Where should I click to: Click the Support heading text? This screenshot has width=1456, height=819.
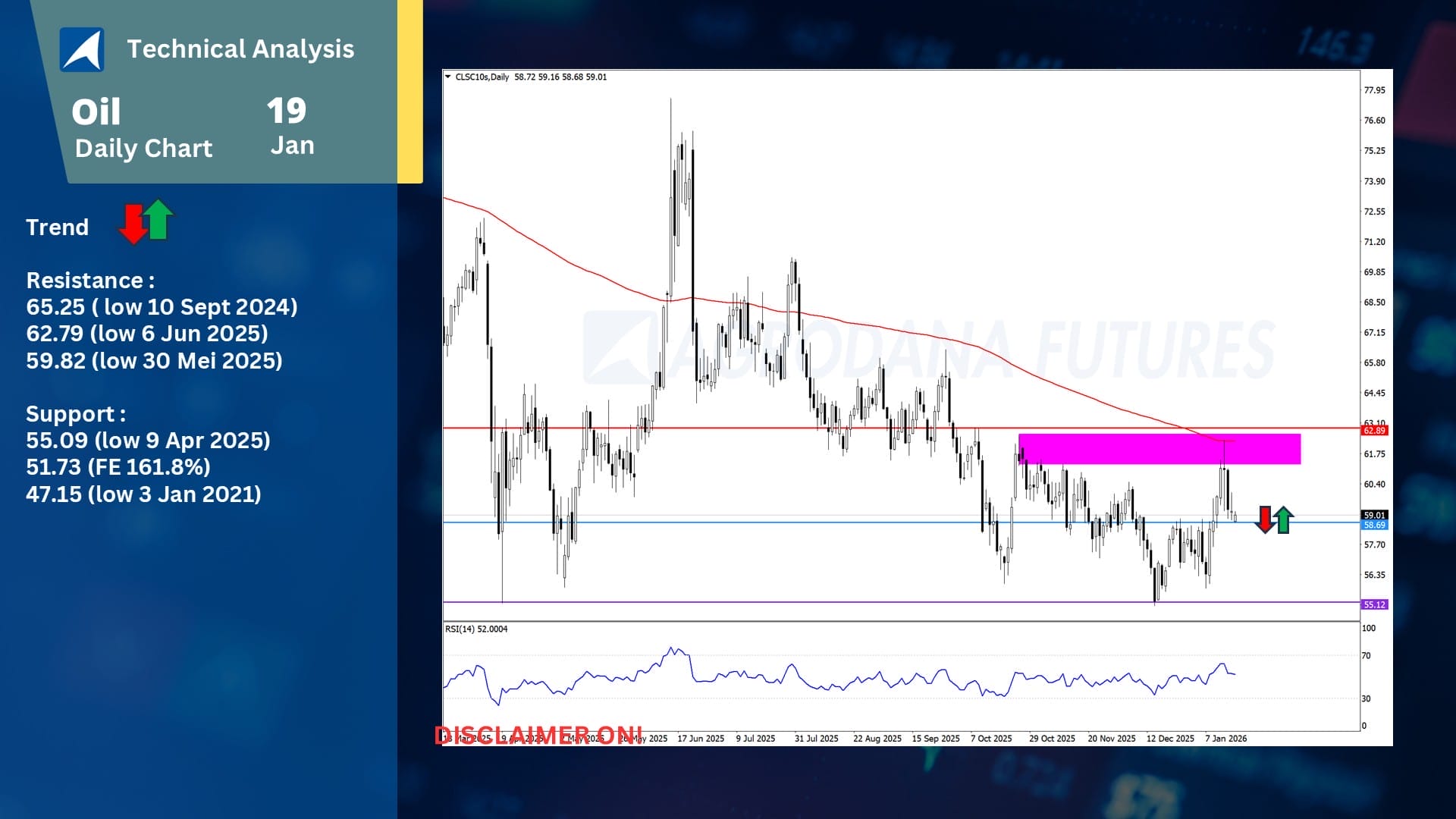point(76,414)
